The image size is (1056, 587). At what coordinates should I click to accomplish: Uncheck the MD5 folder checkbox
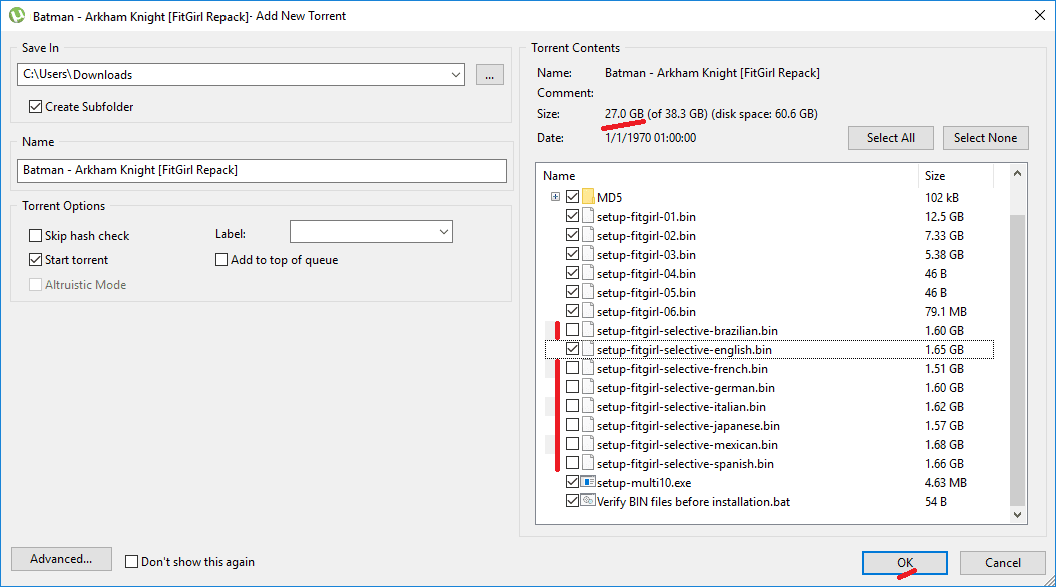point(572,197)
